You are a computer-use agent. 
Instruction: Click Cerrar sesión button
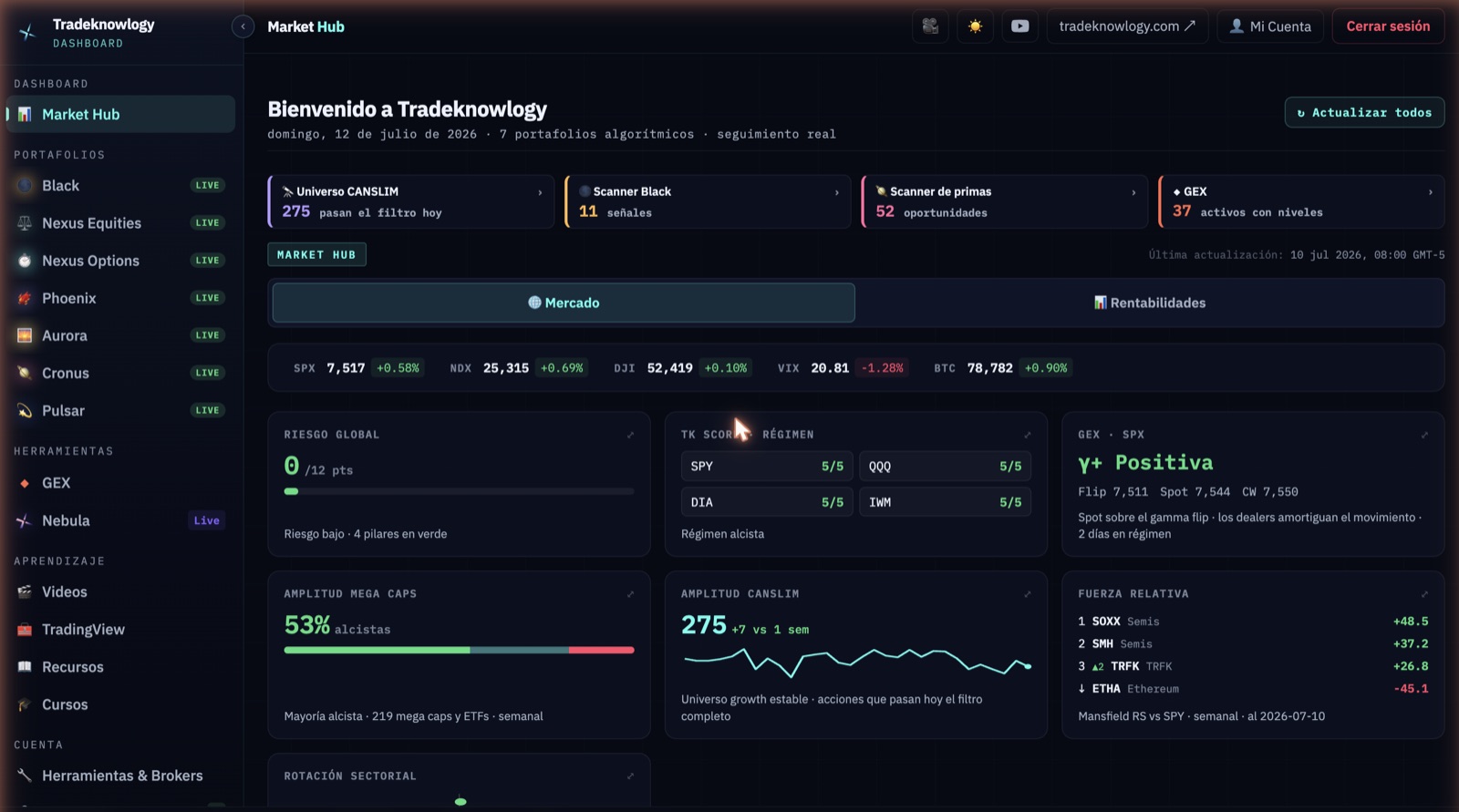[1388, 26]
